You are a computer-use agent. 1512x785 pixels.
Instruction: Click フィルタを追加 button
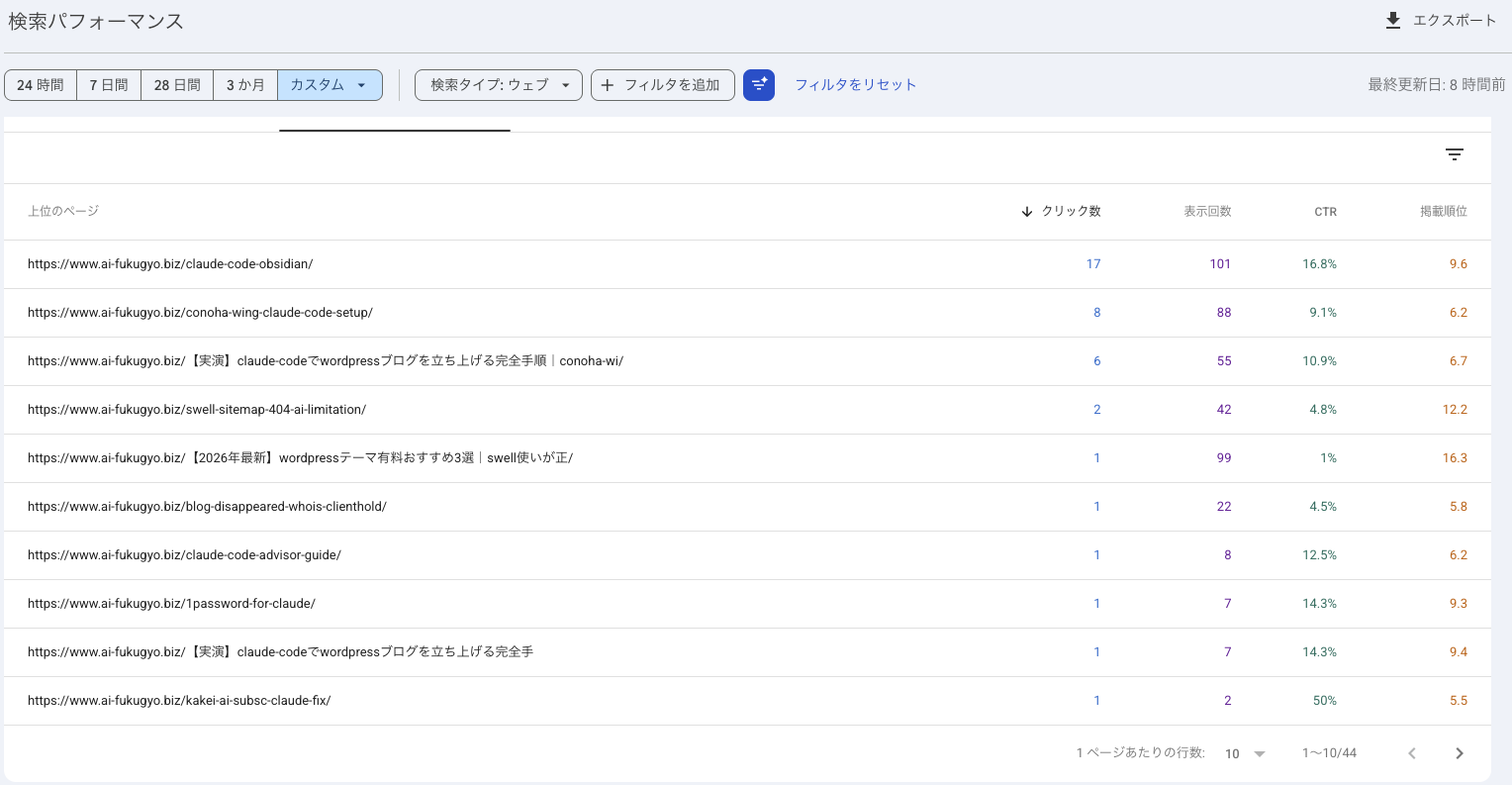point(663,85)
